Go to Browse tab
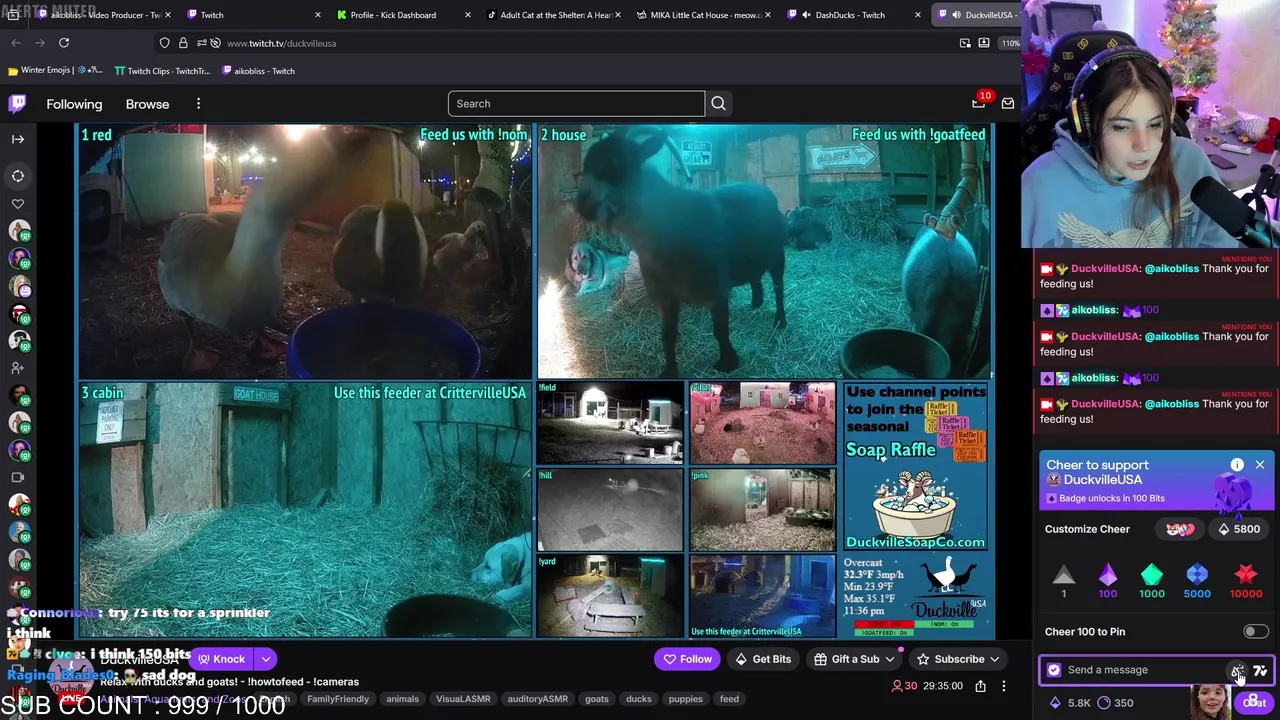This screenshot has height=720, width=1280. (x=147, y=104)
